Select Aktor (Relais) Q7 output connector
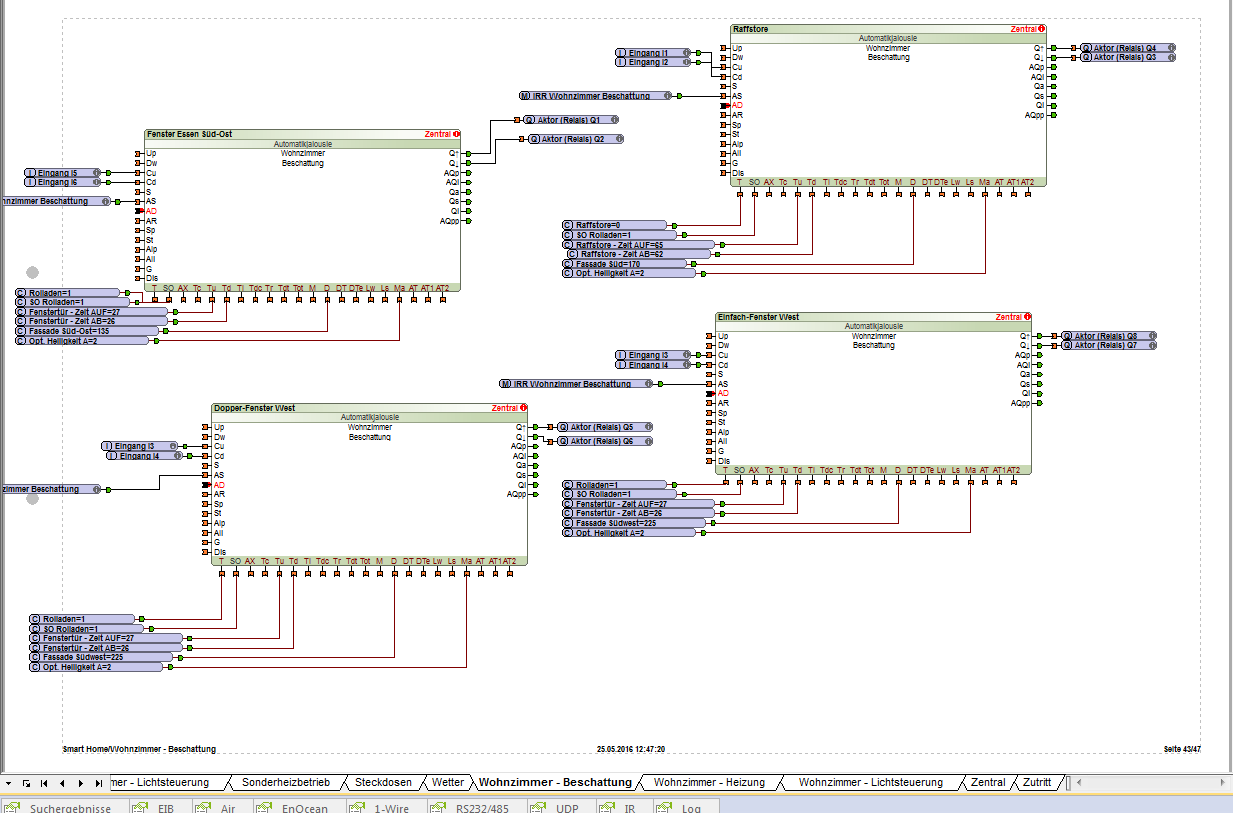Image resolution: width=1233 pixels, height=813 pixels. click(1108, 345)
